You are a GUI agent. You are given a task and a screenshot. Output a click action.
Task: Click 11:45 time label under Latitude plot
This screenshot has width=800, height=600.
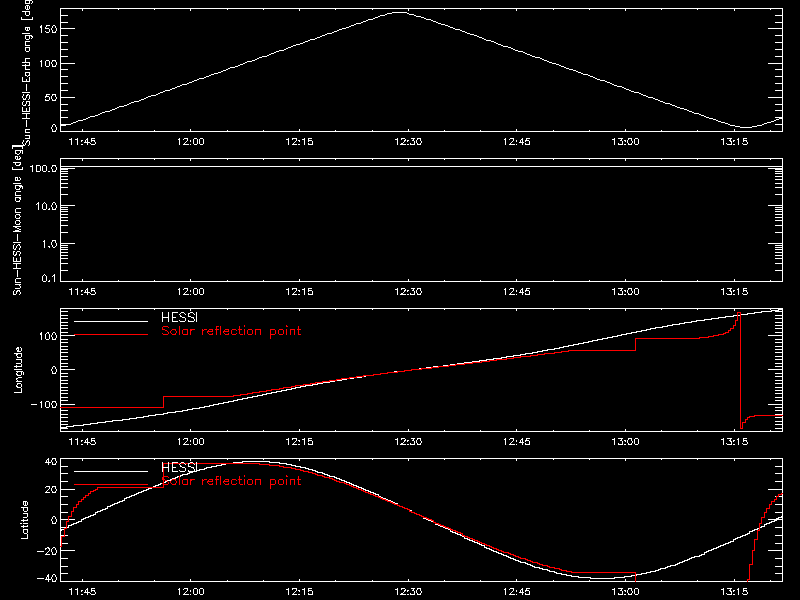click(x=82, y=592)
